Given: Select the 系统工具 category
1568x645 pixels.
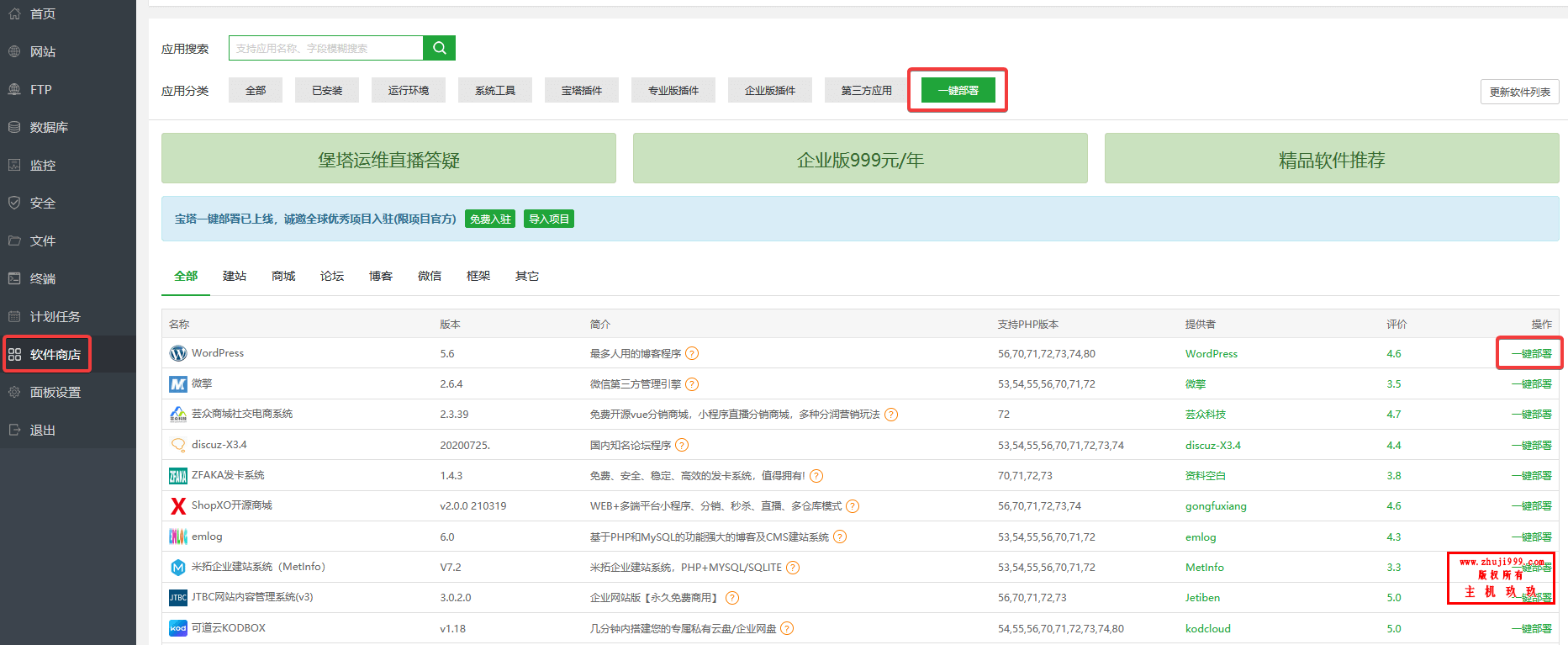Looking at the screenshot, I should [x=495, y=90].
